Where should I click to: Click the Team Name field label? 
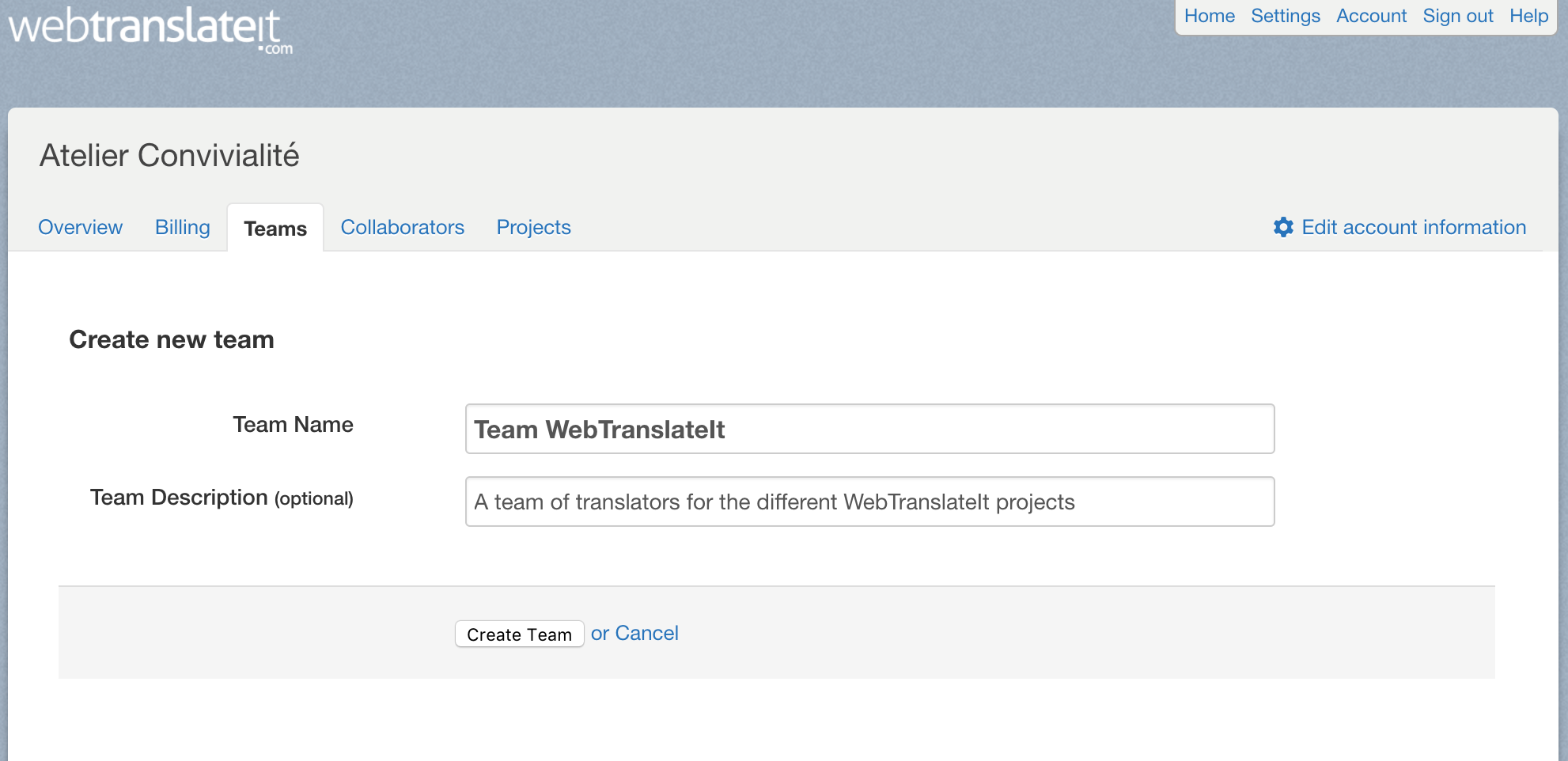pyautogui.click(x=293, y=425)
